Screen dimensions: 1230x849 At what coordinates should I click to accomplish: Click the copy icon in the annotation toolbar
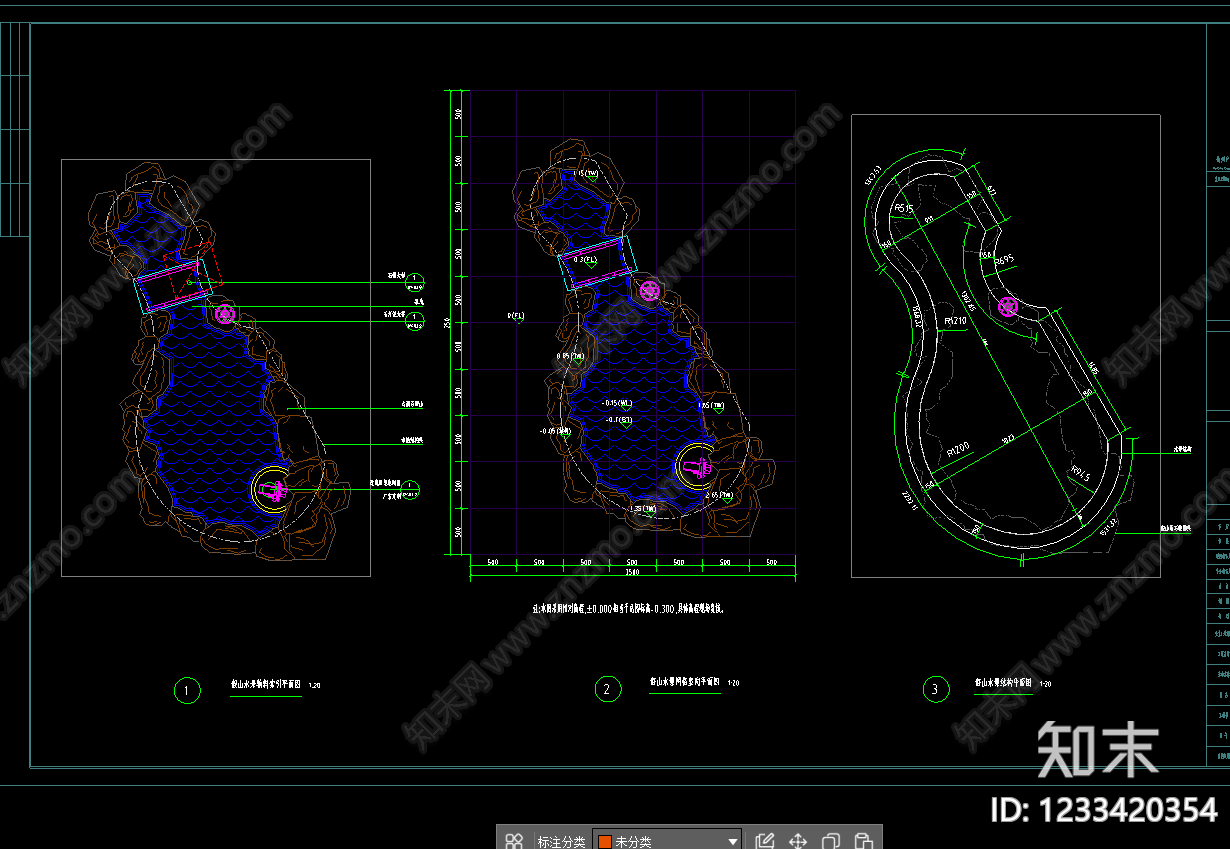(x=831, y=841)
